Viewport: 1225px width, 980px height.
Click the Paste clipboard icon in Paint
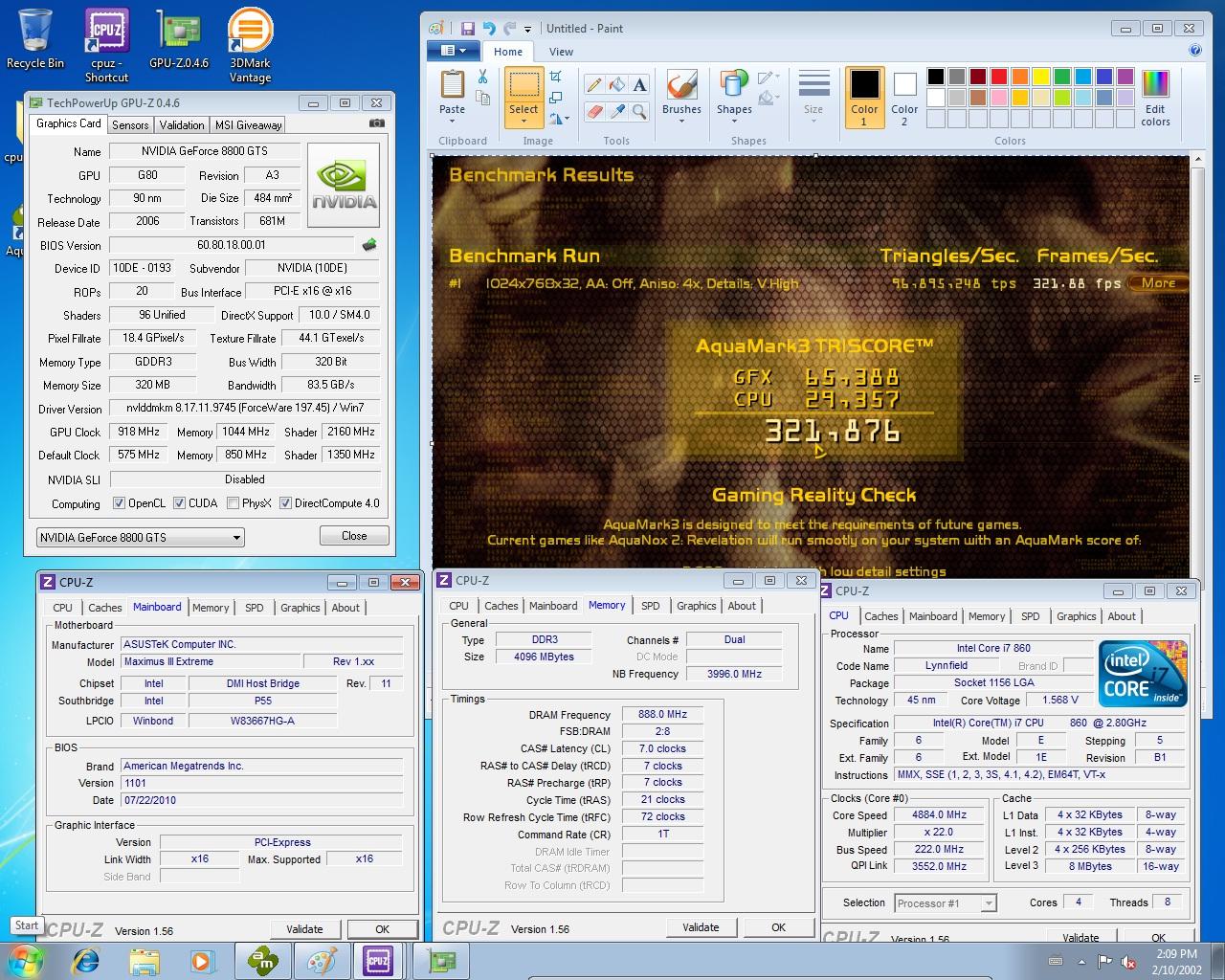coord(452,84)
